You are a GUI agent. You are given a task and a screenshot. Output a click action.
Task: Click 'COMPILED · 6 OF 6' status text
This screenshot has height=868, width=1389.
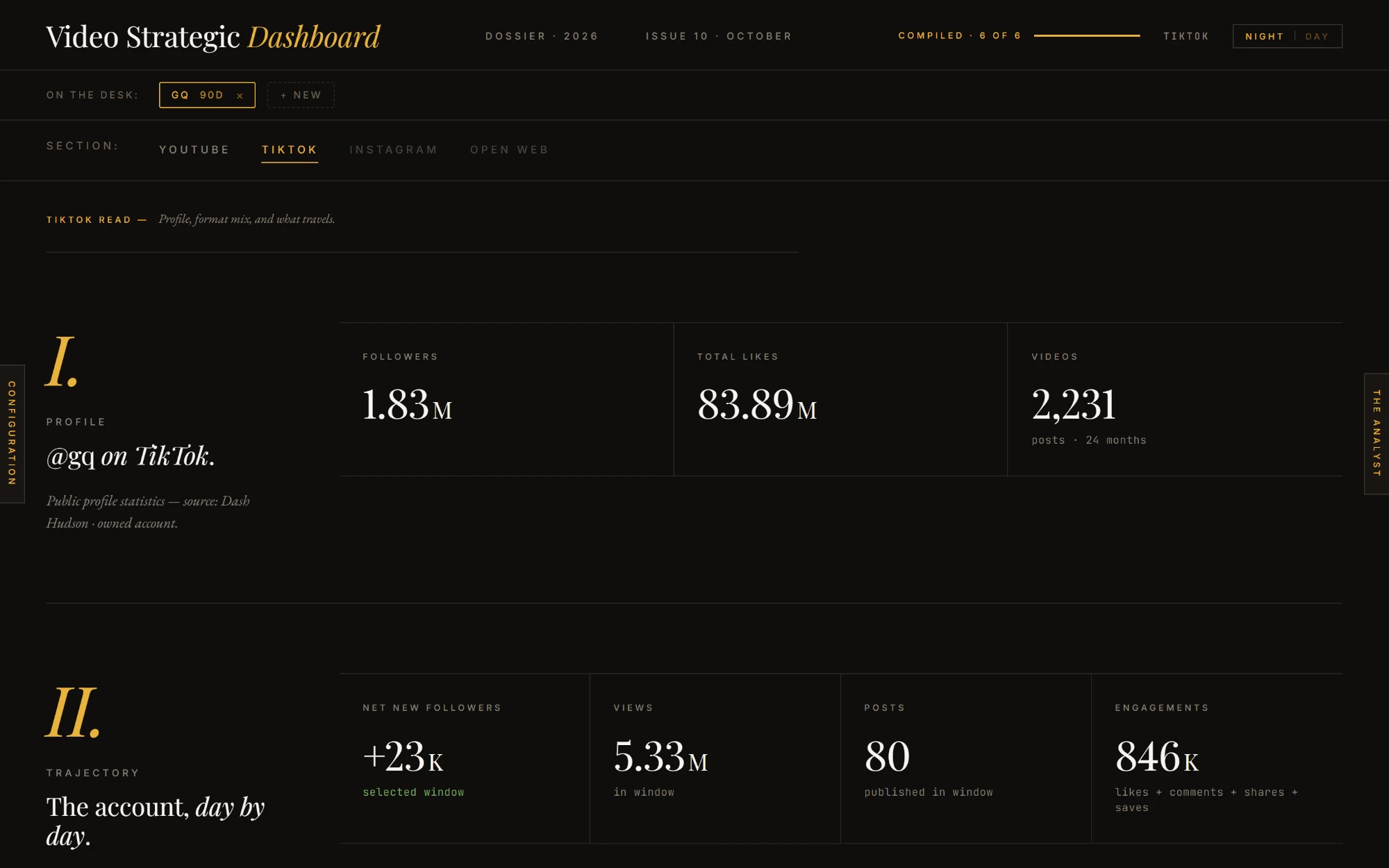click(x=960, y=35)
